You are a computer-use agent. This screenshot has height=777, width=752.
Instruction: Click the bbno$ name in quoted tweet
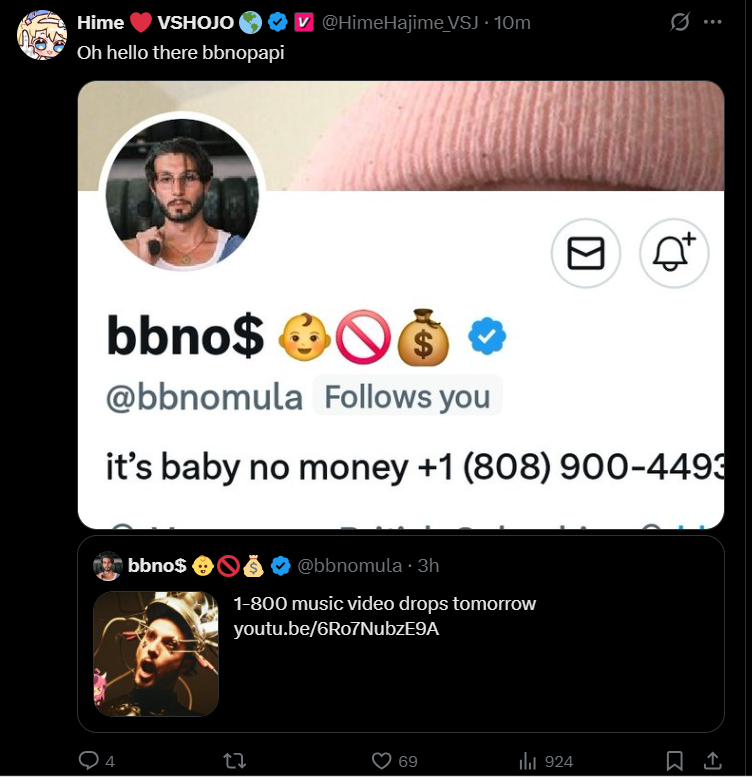(x=157, y=565)
